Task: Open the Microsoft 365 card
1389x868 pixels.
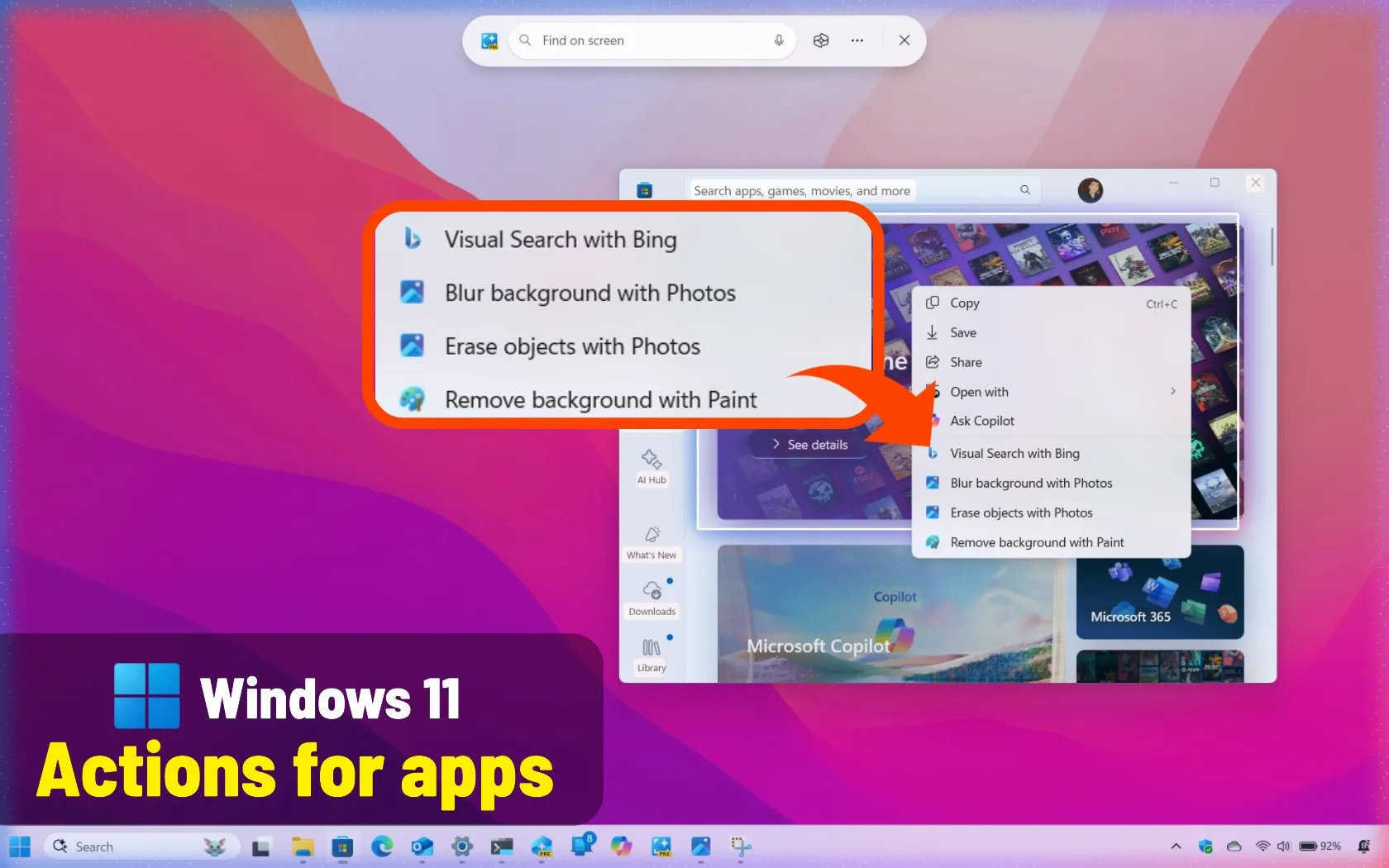Action: tap(1160, 595)
